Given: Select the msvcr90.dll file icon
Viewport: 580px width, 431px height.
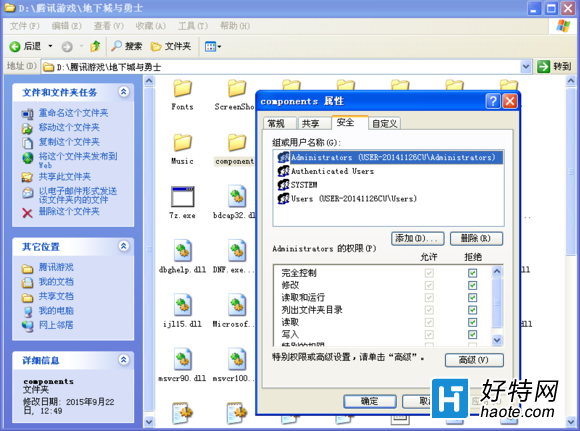Looking at the screenshot, I should pyautogui.click(x=182, y=359).
